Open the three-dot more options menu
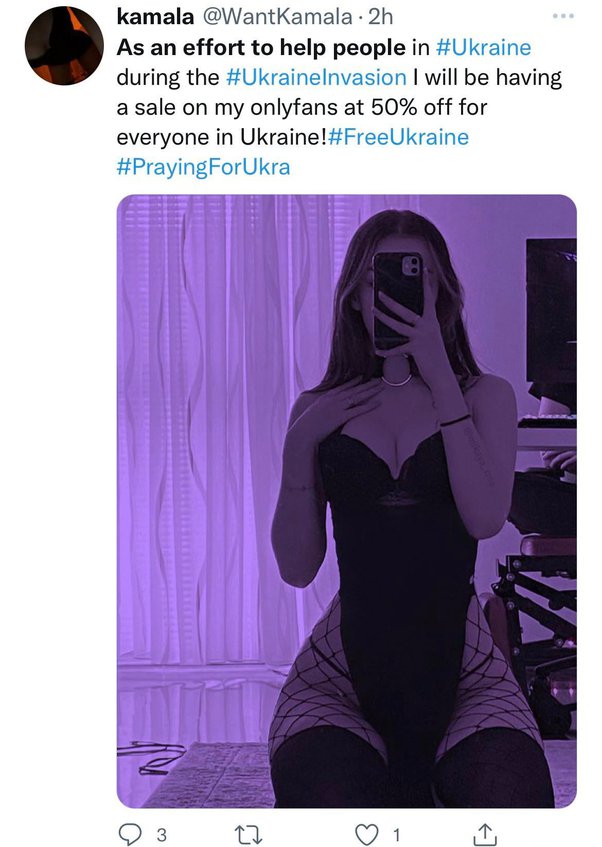Screen dimensions: 602x847 pos(564,18)
